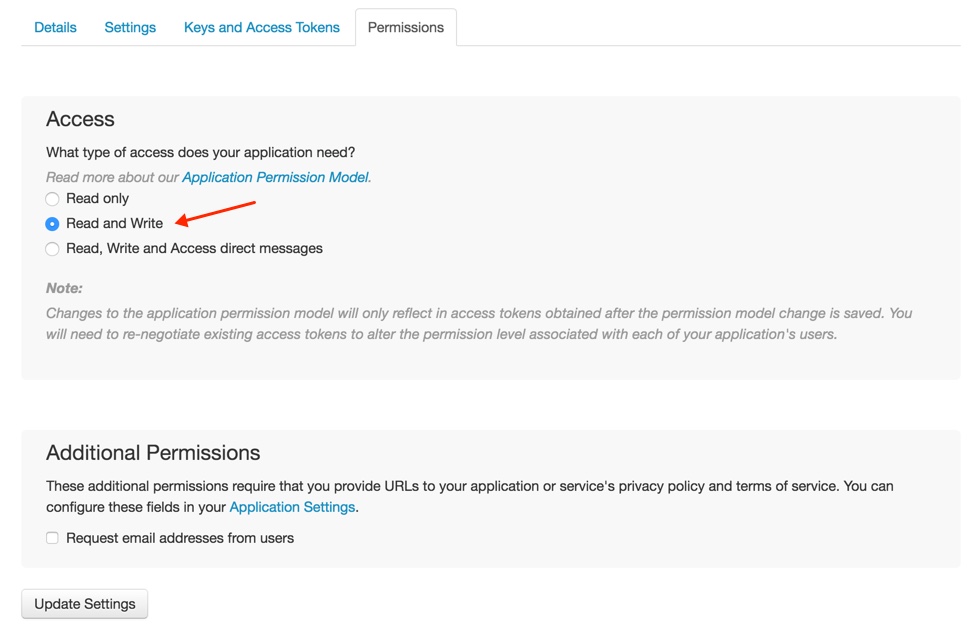Select the Read and Write radio button
This screenshot has width=978, height=638.
click(x=52, y=224)
